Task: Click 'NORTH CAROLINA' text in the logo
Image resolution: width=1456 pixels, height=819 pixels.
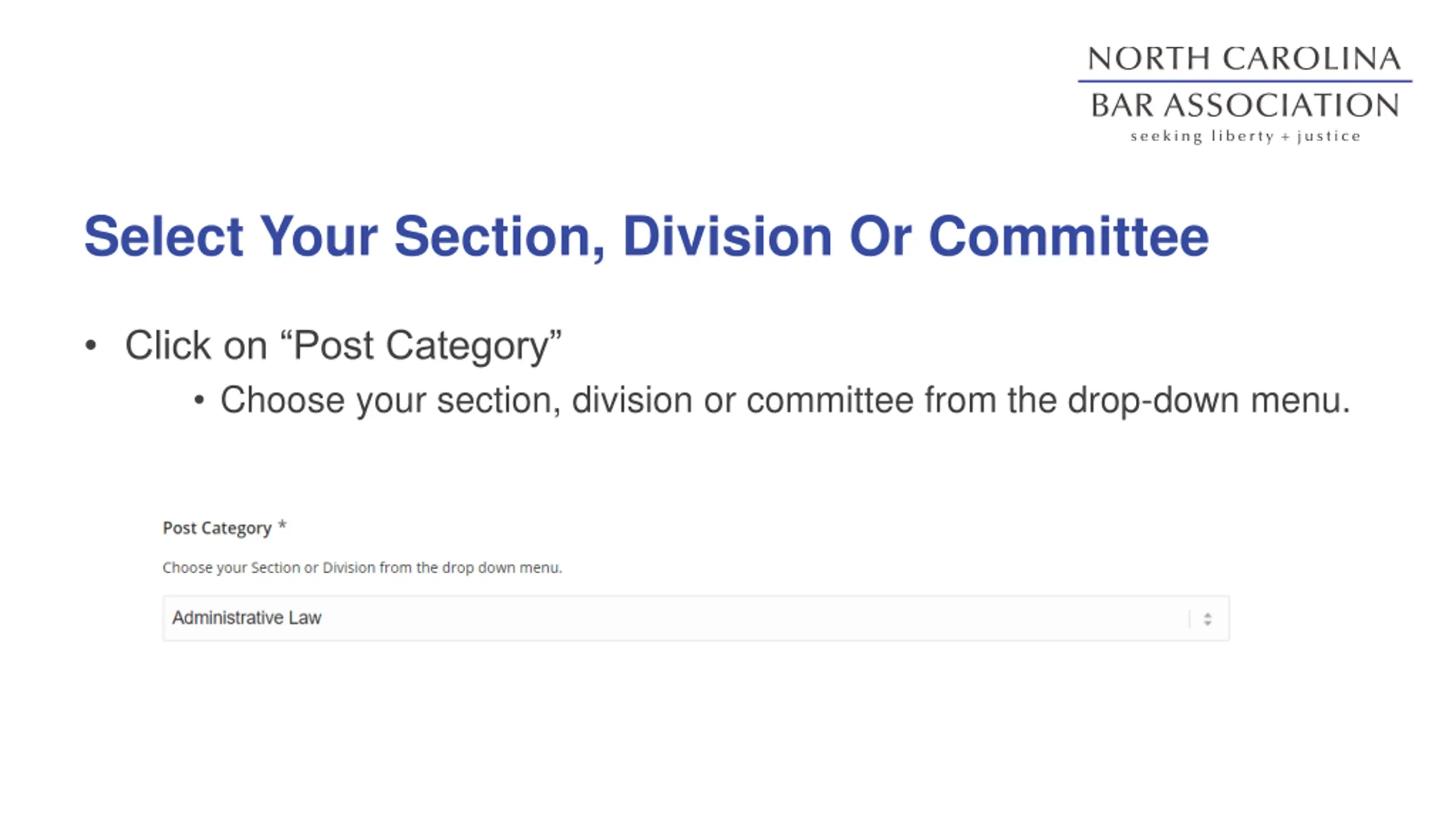Action: click(x=1244, y=59)
